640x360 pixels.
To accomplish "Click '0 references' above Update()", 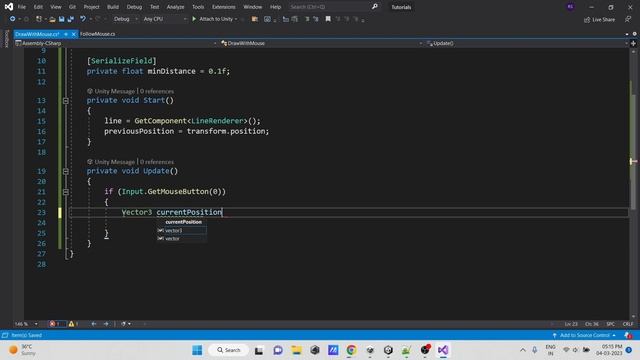I will (157, 162).
